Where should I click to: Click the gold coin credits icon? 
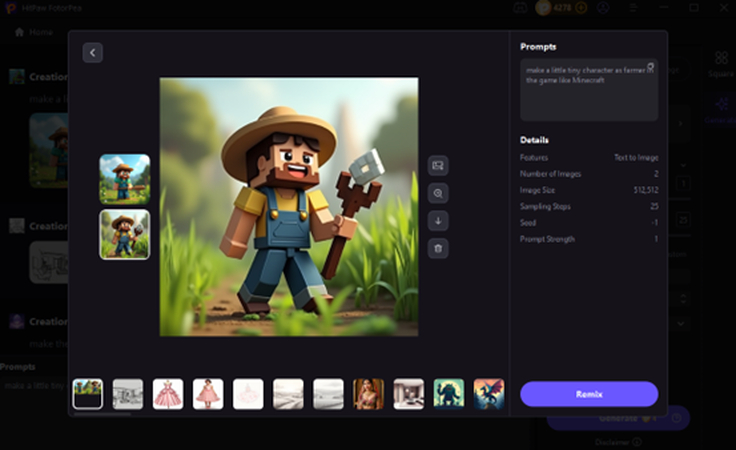coord(543,8)
